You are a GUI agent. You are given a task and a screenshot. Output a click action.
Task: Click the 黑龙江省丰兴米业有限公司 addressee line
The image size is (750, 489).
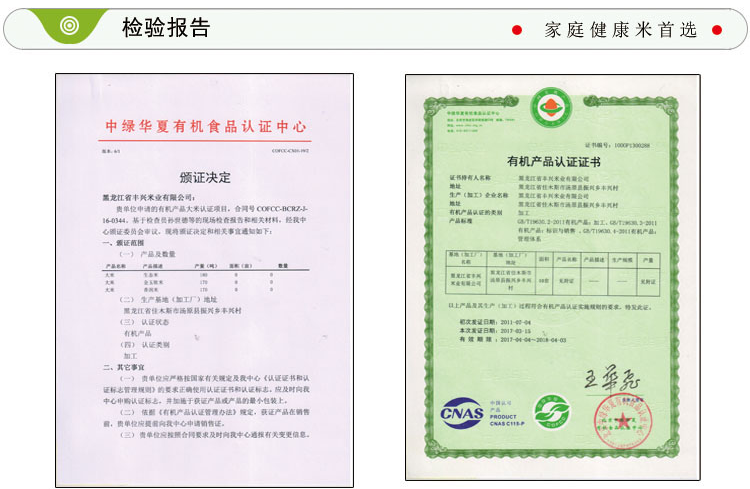pos(149,197)
